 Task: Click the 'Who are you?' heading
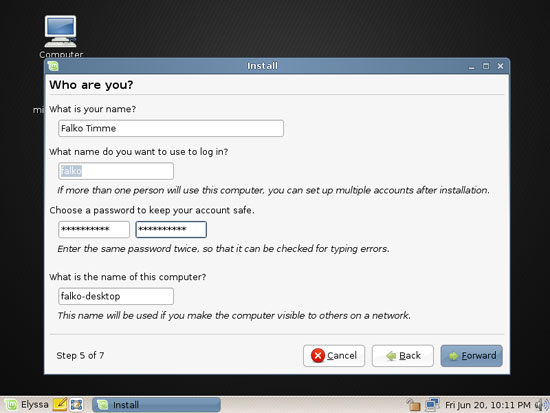pos(91,85)
